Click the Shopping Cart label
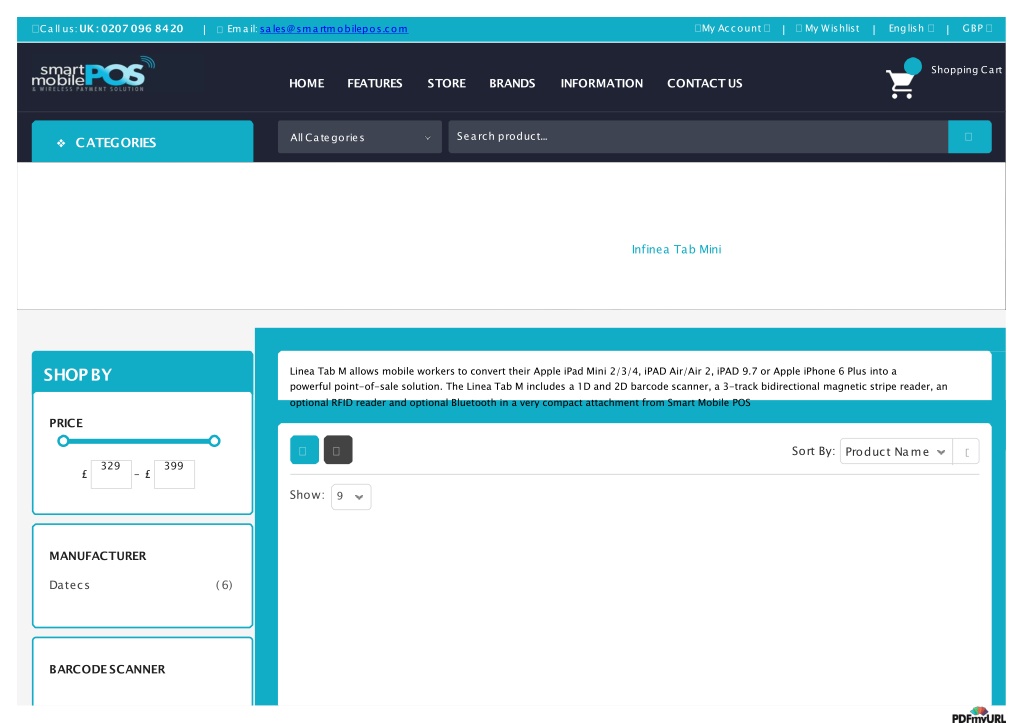This screenshot has height=723, width=1024. [967, 69]
